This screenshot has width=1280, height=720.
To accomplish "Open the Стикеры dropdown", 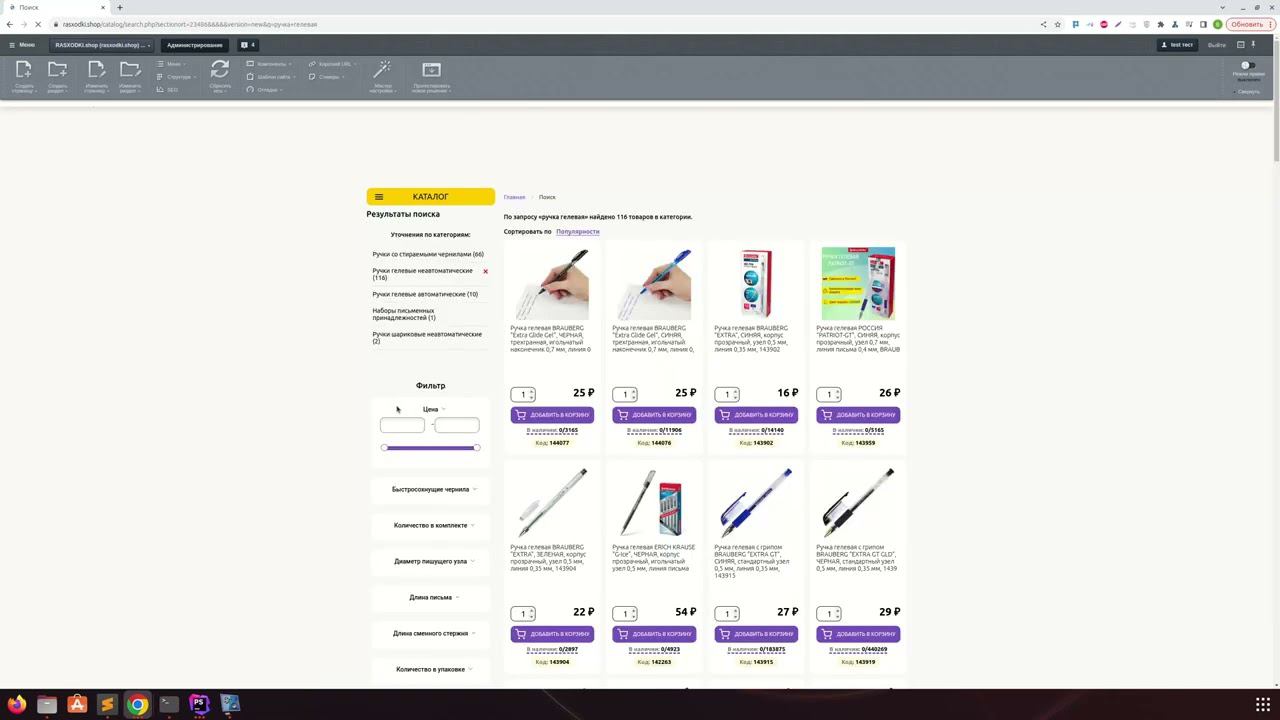I will 328,77.
